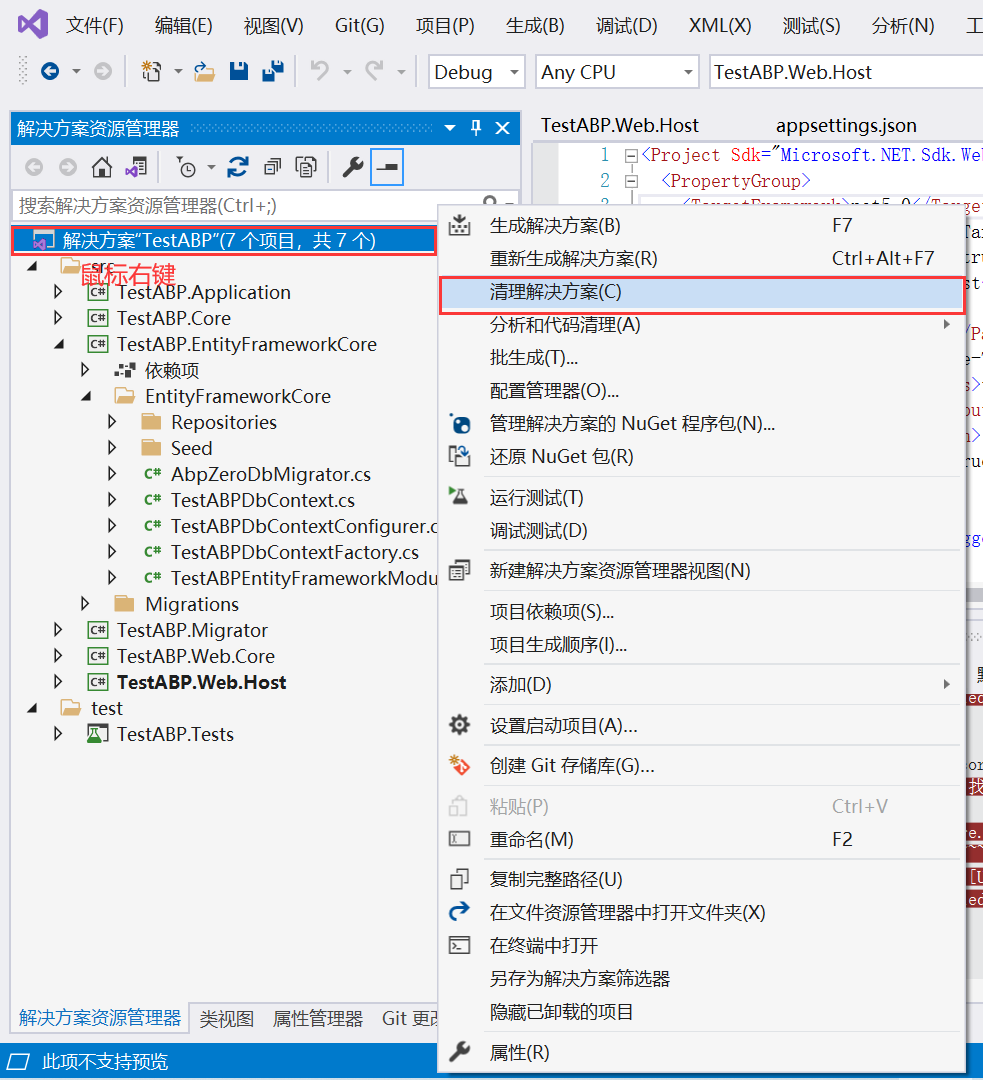Click the New Project toolbar icon
This screenshot has height=1080, width=983.
[151, 72]
